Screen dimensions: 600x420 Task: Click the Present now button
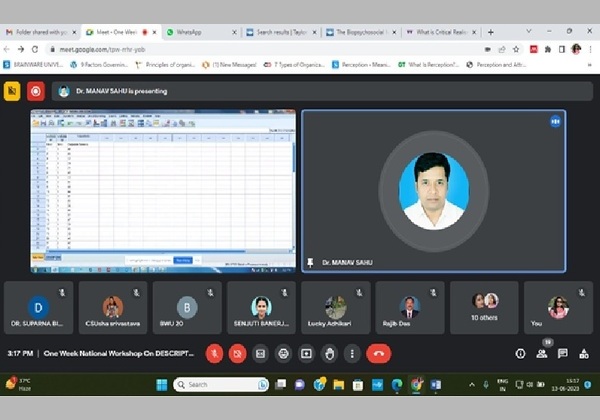306,353
